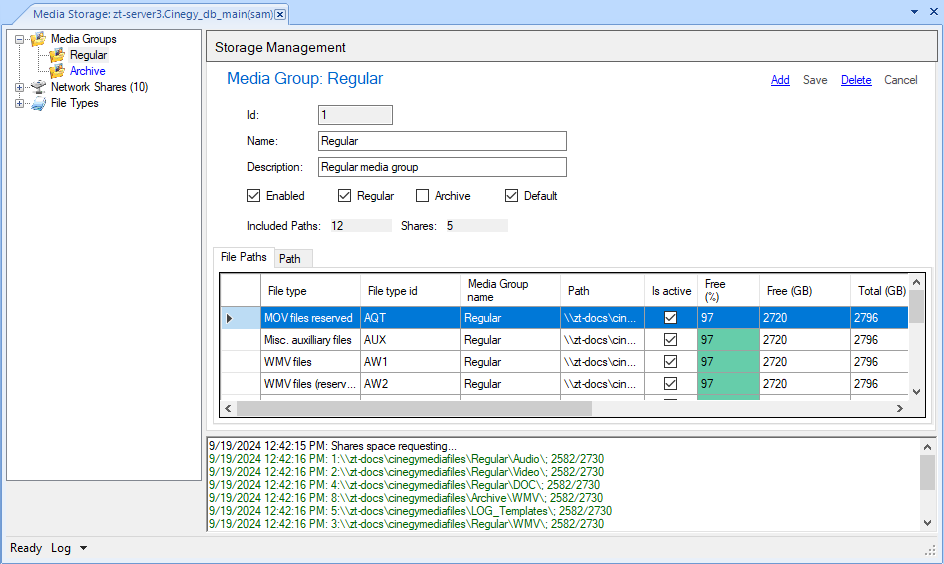Close the Media Storage tab
This screenshot has height=564, width=944.
coord(280,14)
